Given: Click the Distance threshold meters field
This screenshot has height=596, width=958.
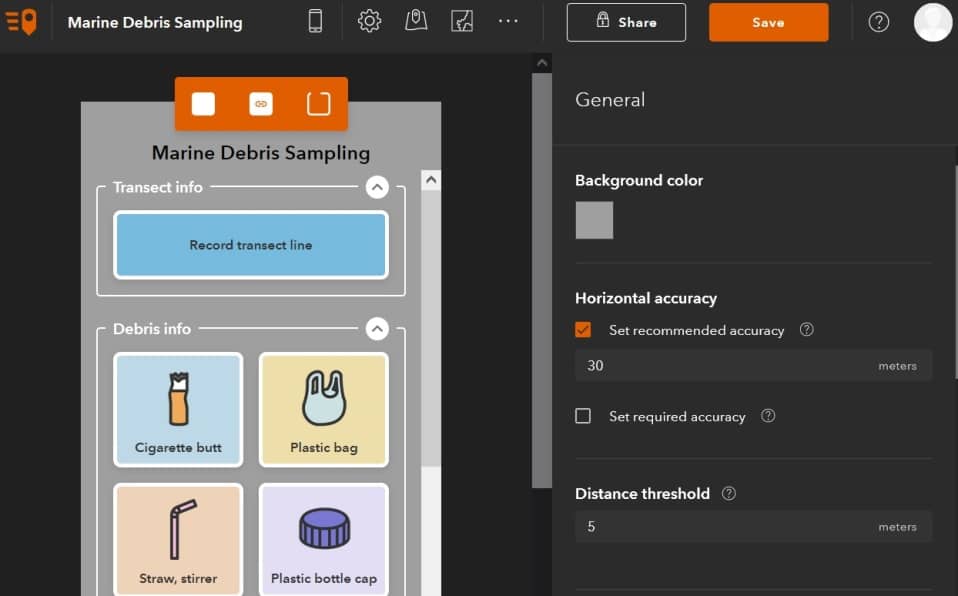Looking at the screenshot, I should 753,526.
